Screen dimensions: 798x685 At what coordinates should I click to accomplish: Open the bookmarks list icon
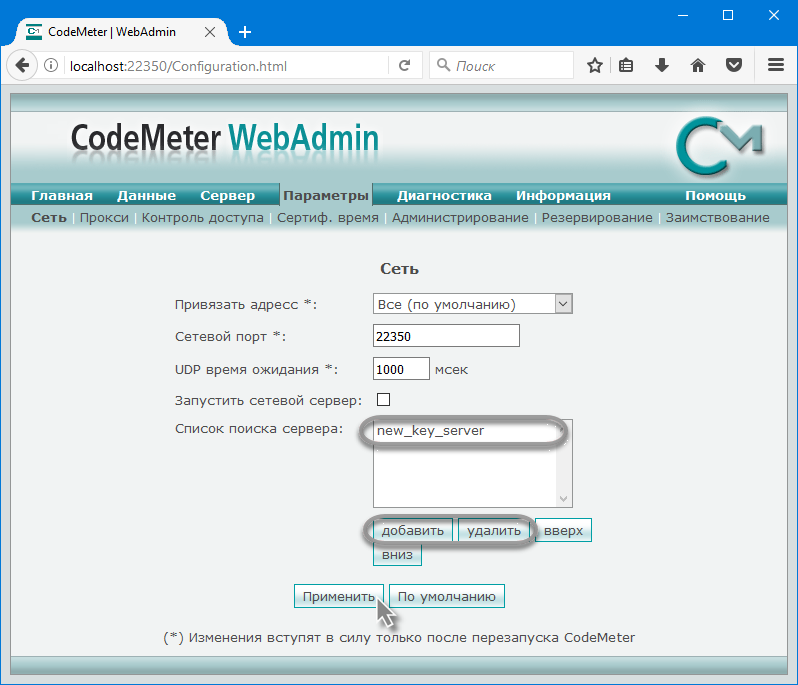[626, 65]
